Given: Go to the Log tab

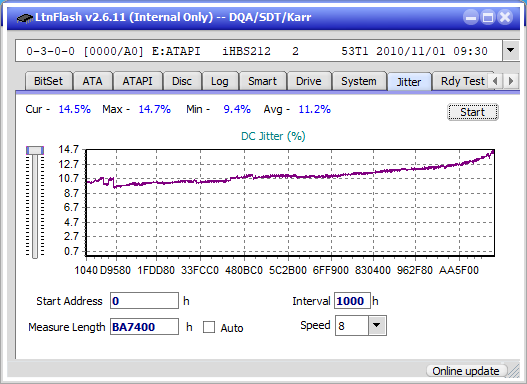Looking at the screenshot, I should pos(219,81).
